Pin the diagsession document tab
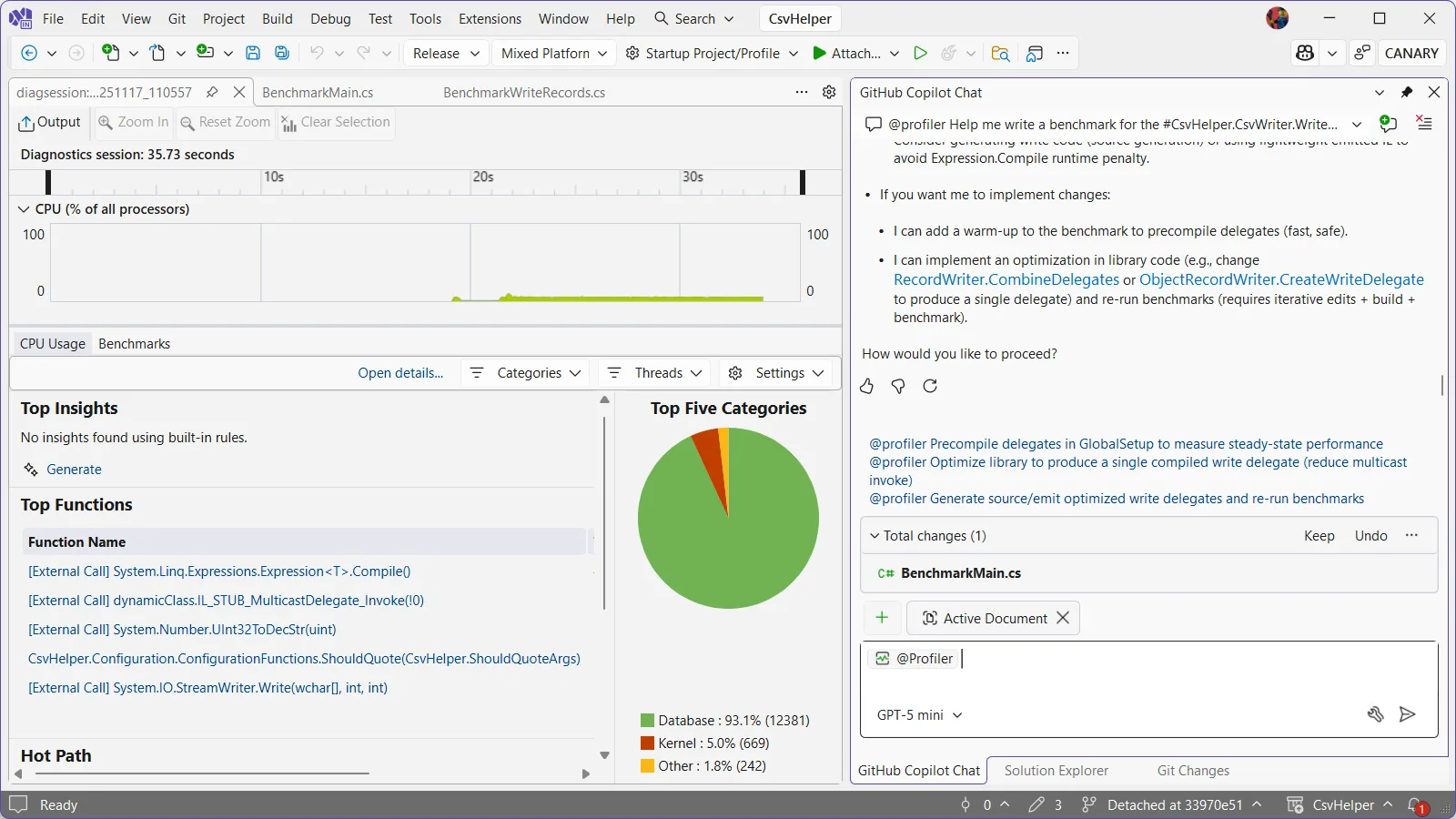The image size is (1456, 819). [x=212, y=92]
